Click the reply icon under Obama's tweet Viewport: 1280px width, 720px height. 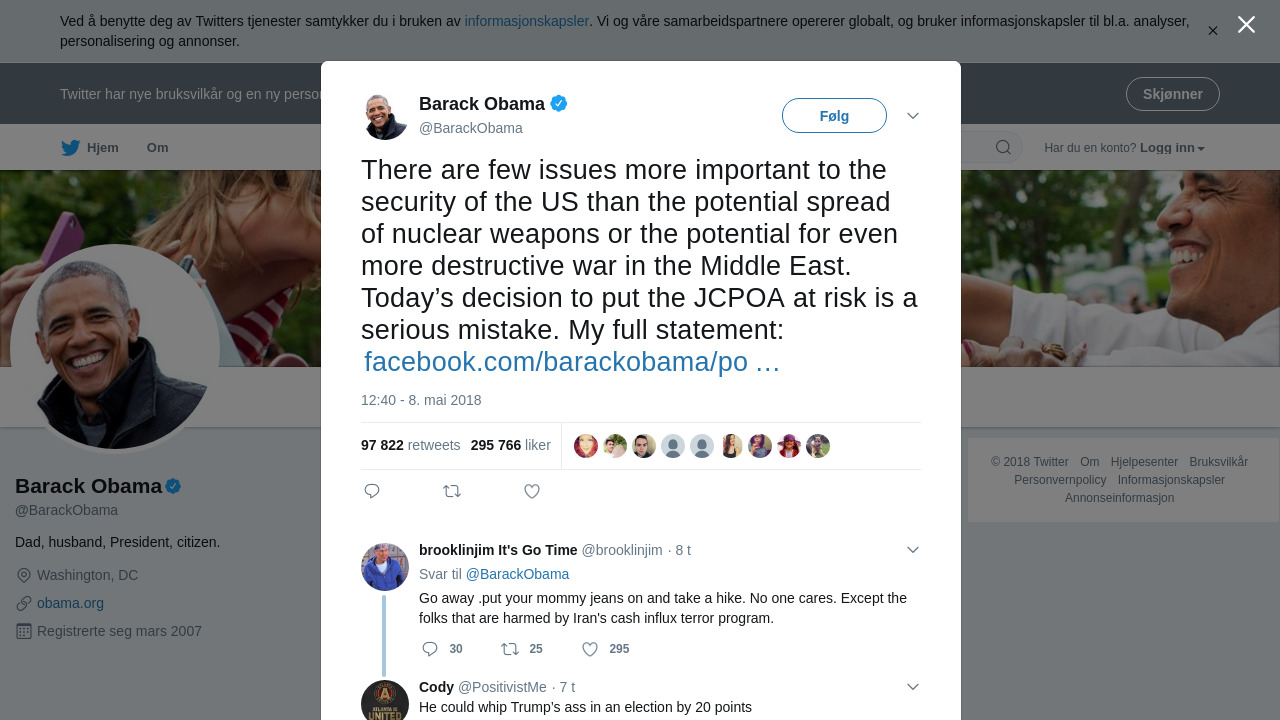pos(372,491)
